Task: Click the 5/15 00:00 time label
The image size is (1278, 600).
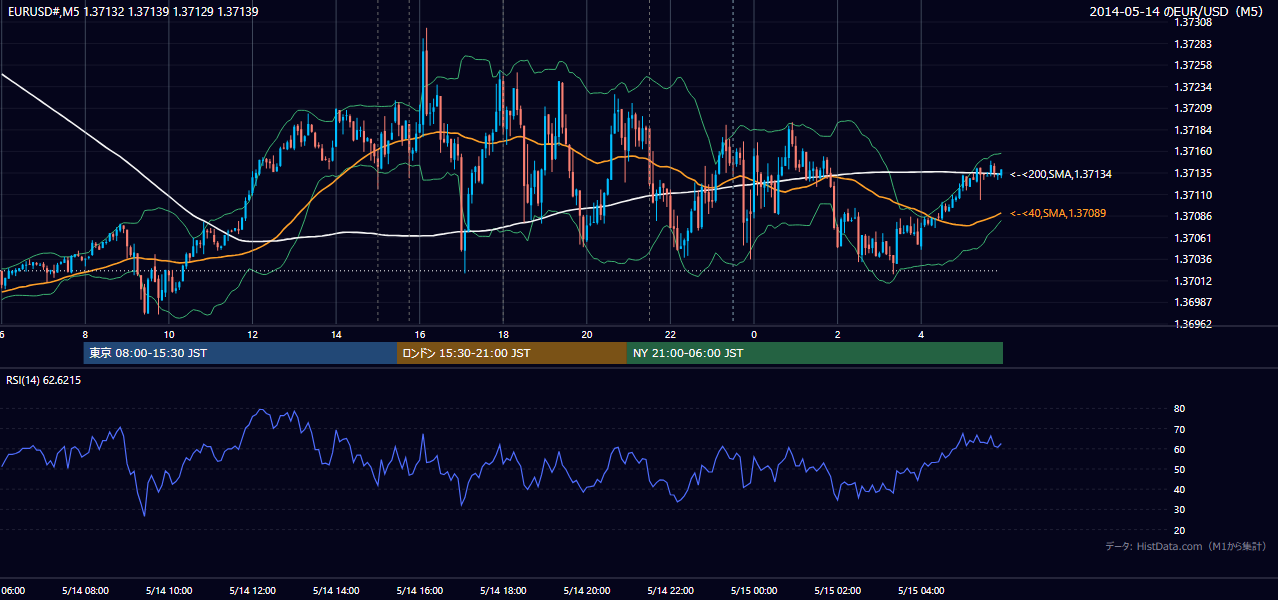Action: pyautogui.click(x=754, y=591)
